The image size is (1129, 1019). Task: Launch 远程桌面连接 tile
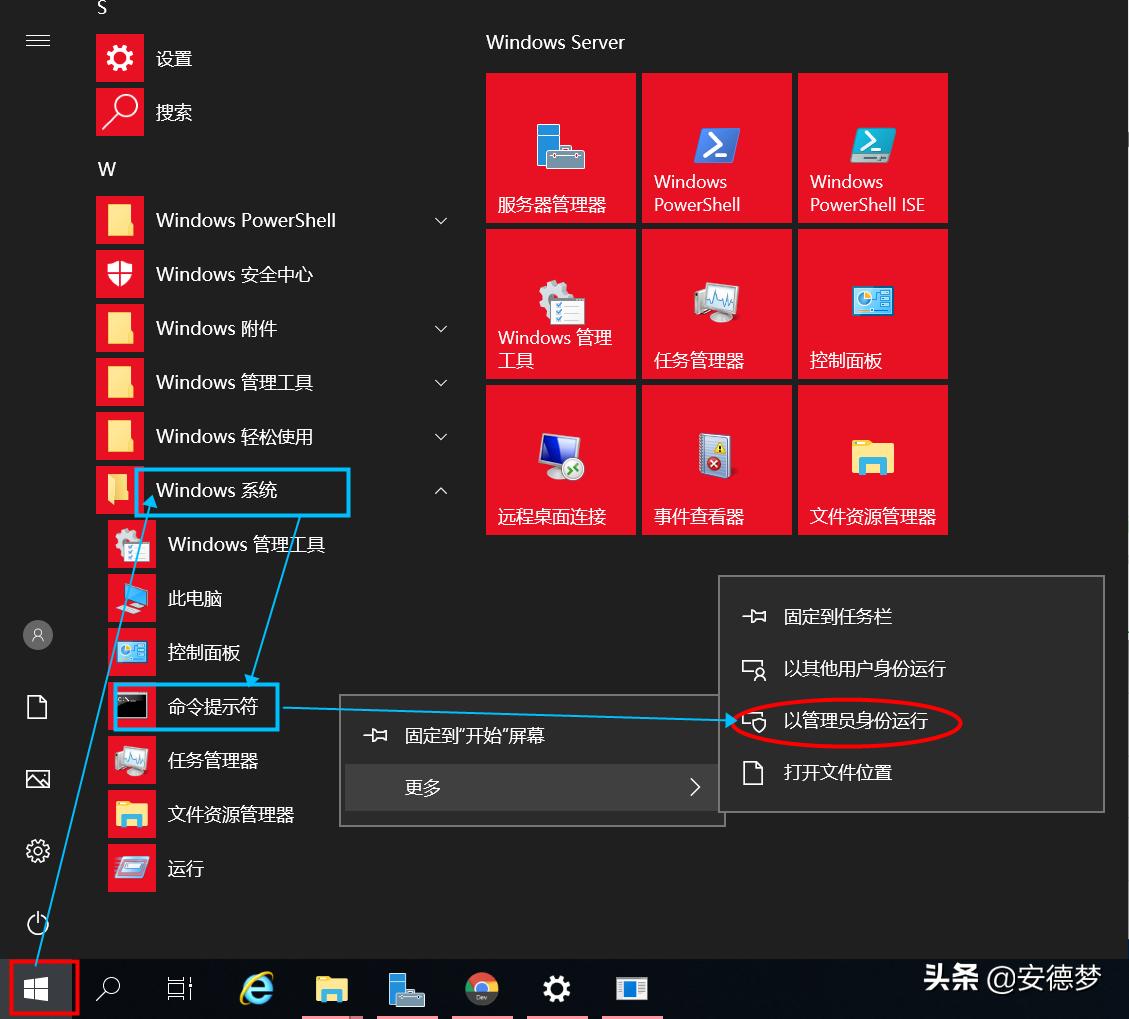560,459
